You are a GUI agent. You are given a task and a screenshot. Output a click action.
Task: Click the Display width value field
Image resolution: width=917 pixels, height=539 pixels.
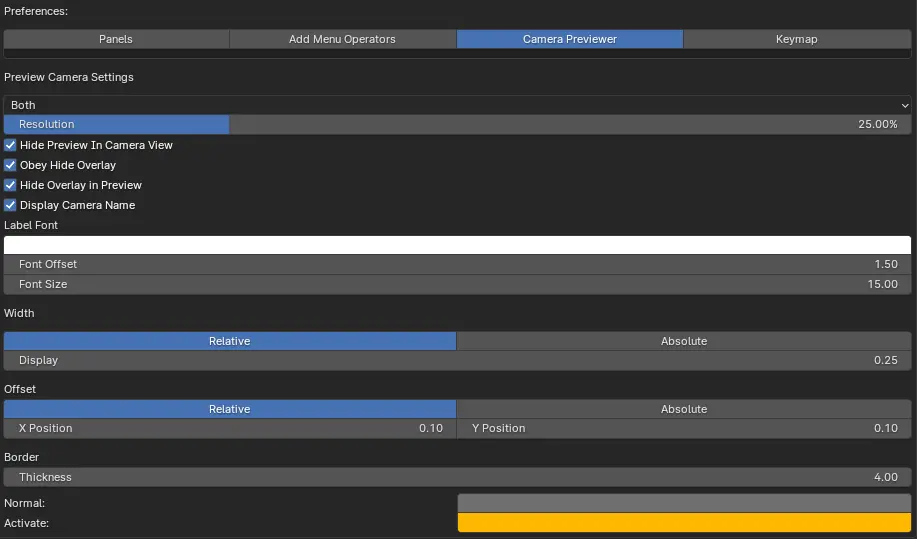pos(457,360)
